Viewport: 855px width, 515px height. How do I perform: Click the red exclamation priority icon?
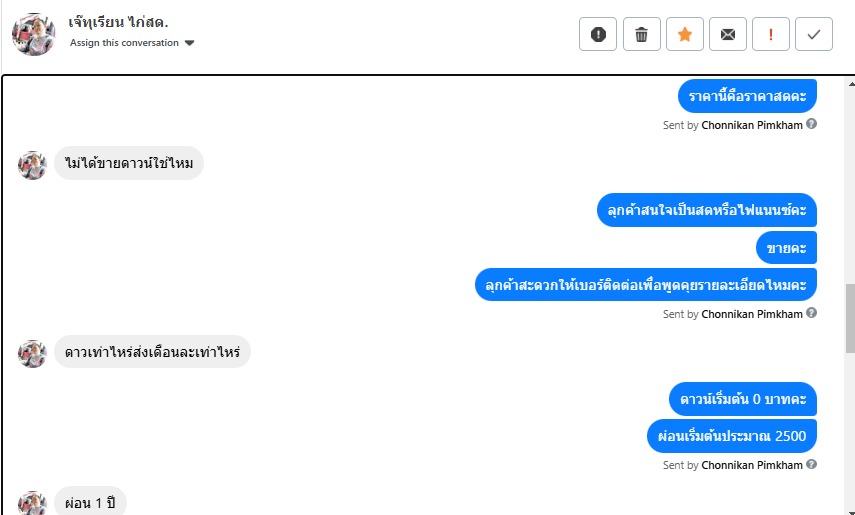pos(771,34)
